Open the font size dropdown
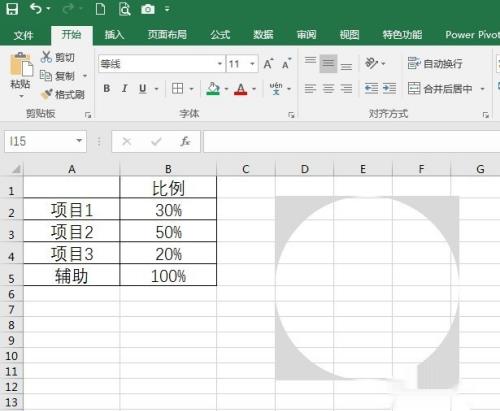This screenshot has height=411, width=500. point(252,64)
